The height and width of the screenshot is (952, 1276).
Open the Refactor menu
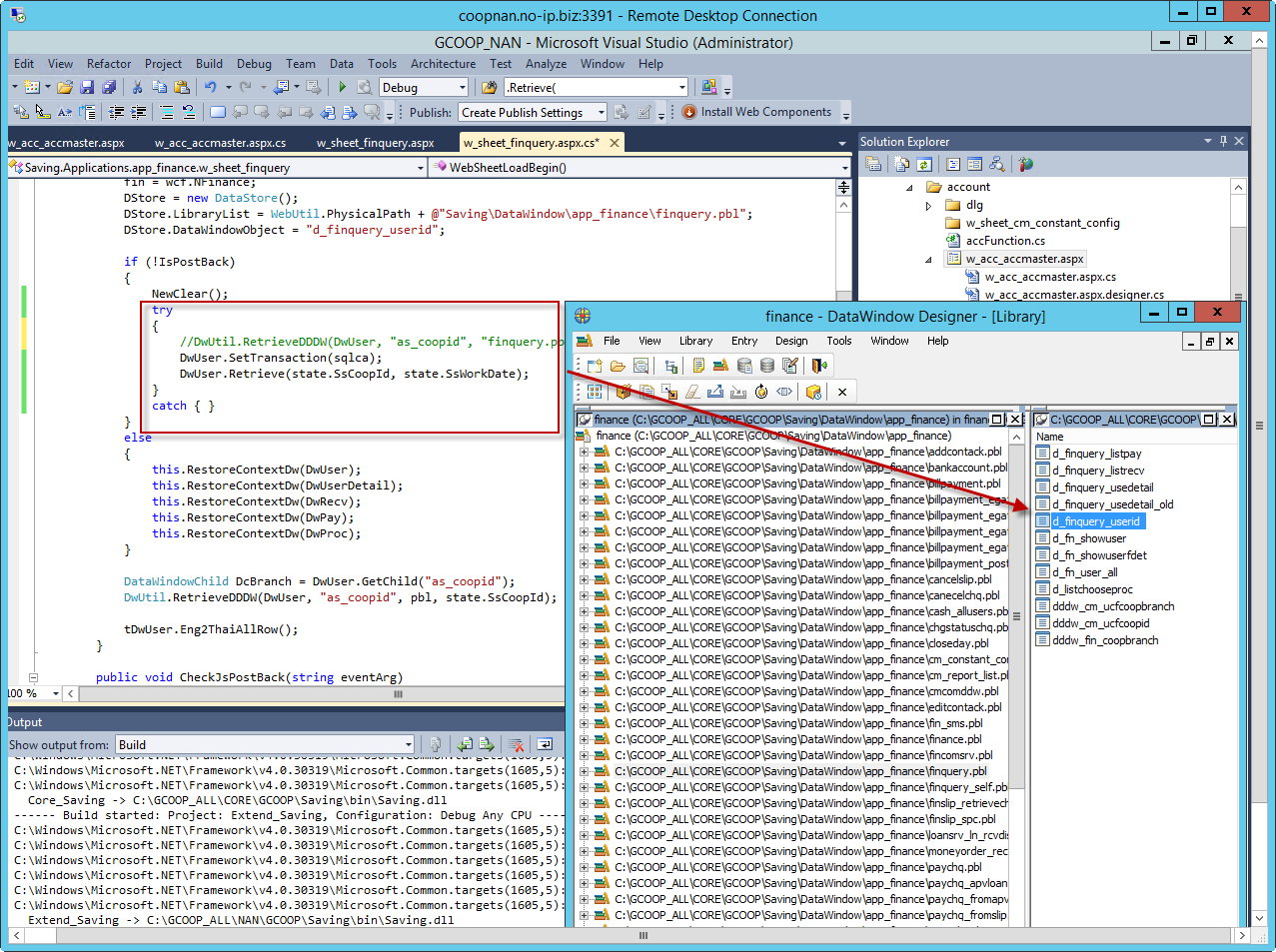(x=109, y=63)
